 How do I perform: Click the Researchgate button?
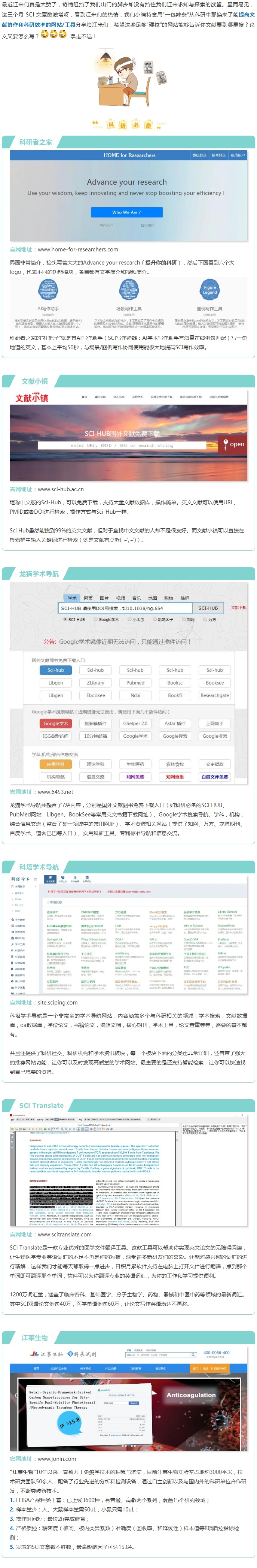[214, 695]
